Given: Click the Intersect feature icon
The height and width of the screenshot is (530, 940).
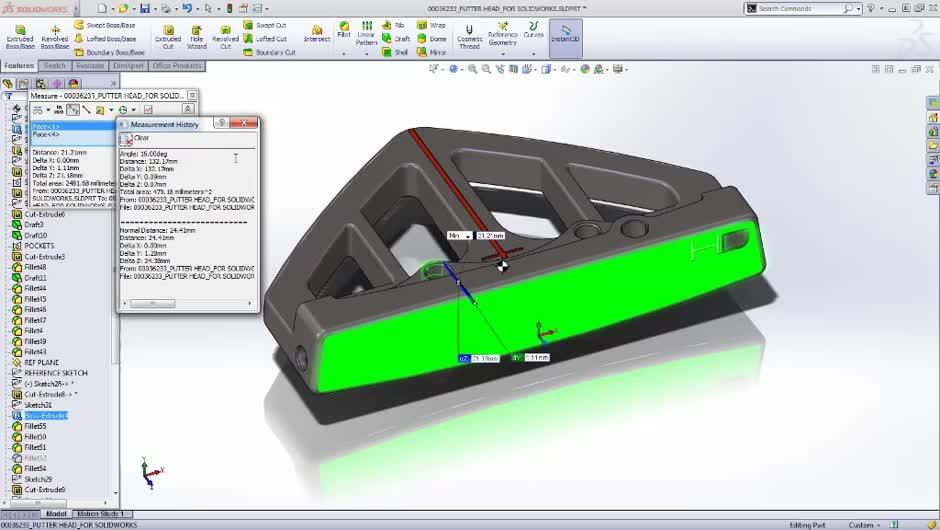Looking at the screenshot, I should click(316, 34).
